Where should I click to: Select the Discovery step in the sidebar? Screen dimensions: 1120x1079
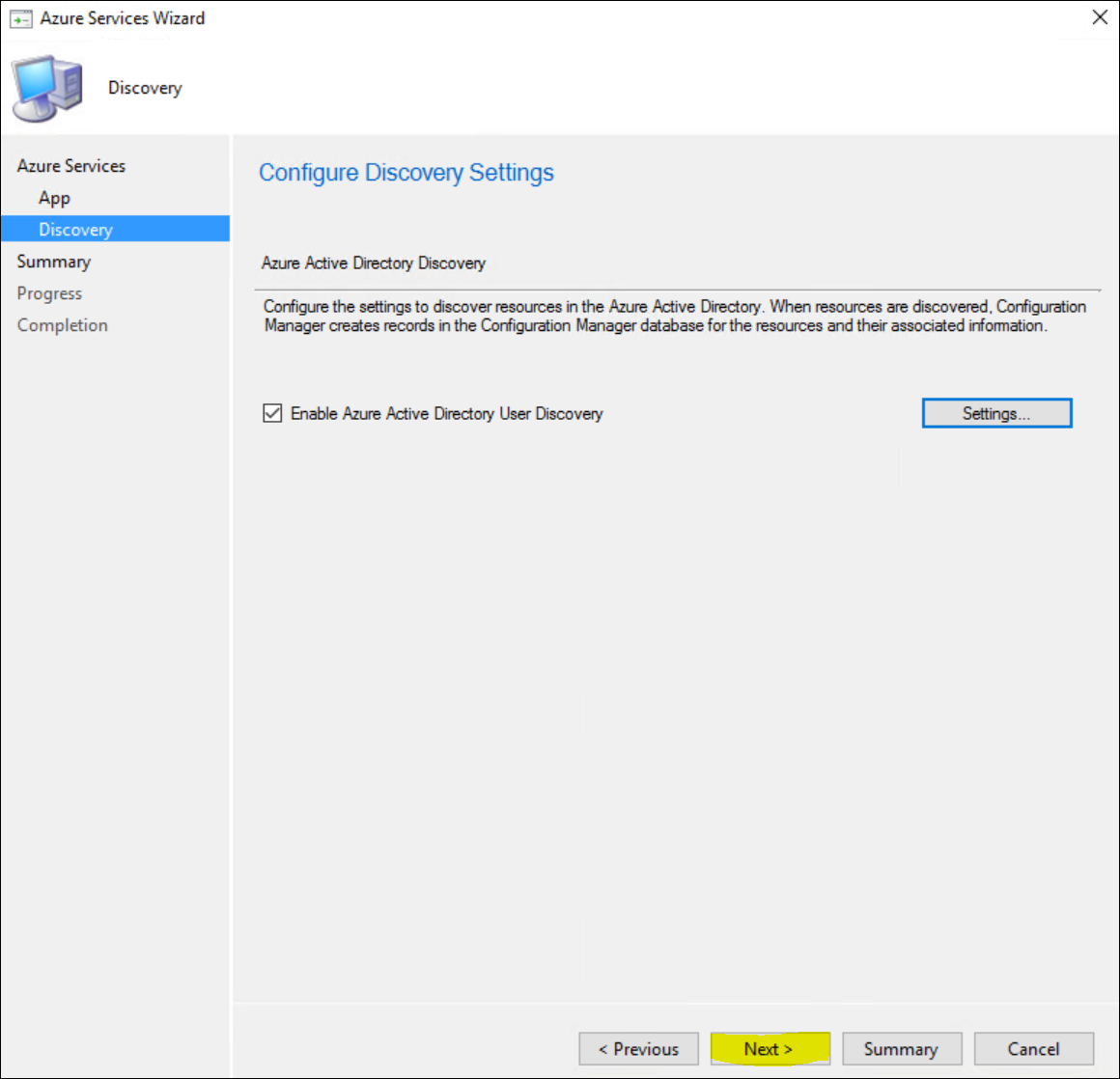point(116,230)
